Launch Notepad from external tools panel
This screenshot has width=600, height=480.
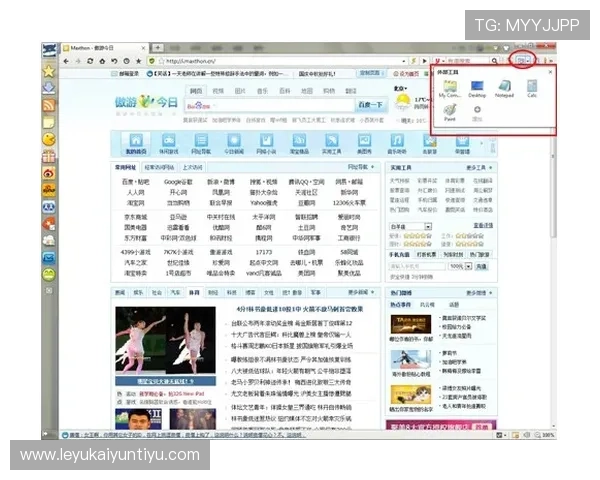(504, 89)
